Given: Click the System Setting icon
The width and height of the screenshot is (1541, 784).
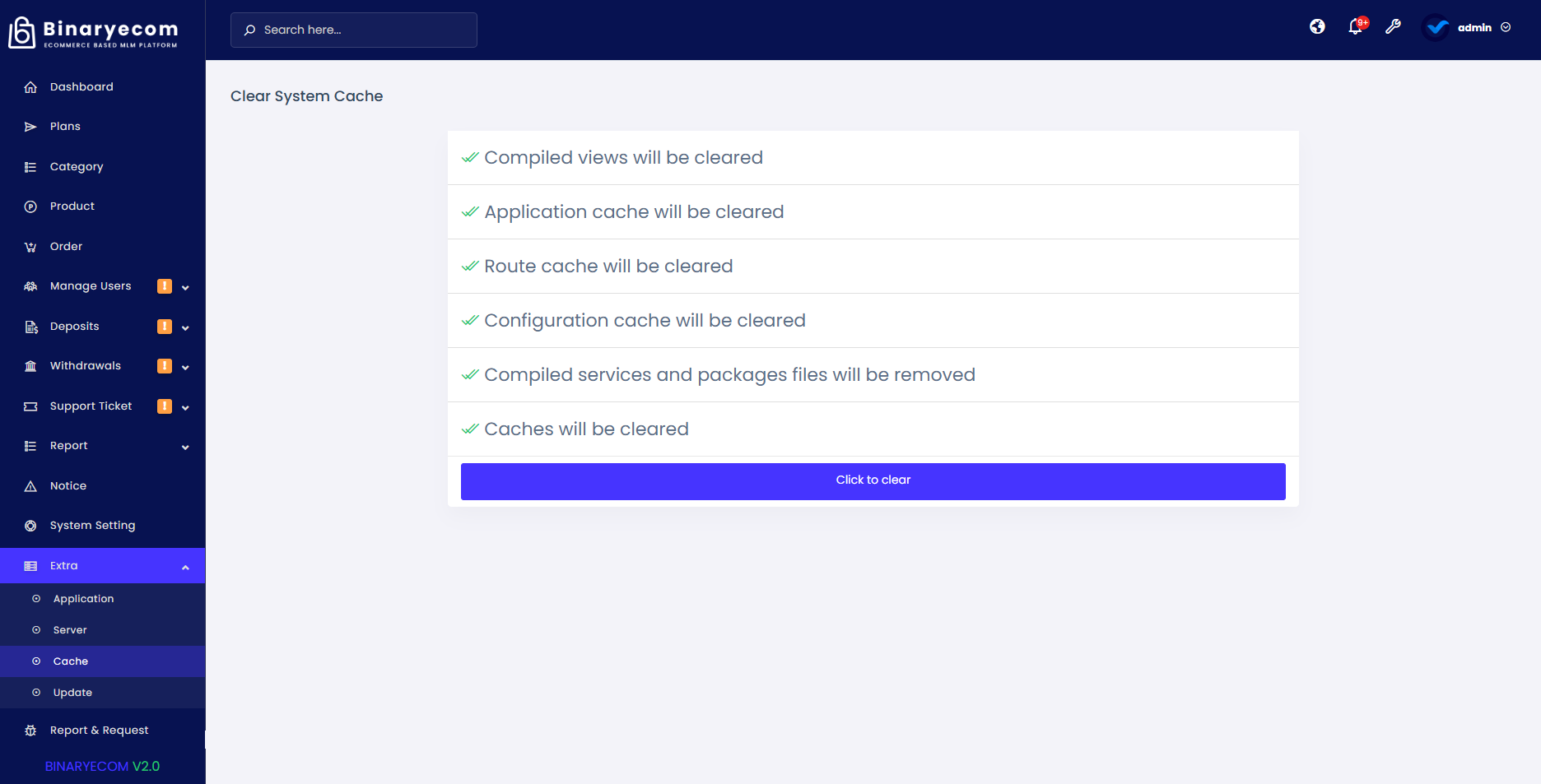Looking at the screenshot, I should pos(30,526).
